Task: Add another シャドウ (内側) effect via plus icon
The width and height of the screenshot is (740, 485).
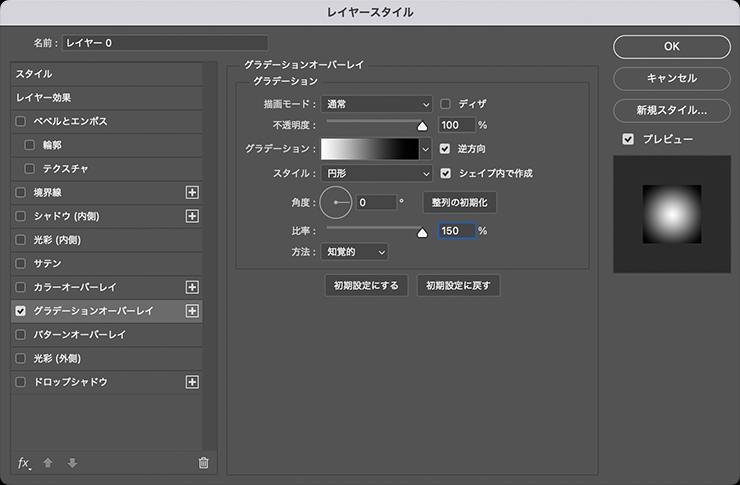Action: pyautogui.click(x=192, y=216)
